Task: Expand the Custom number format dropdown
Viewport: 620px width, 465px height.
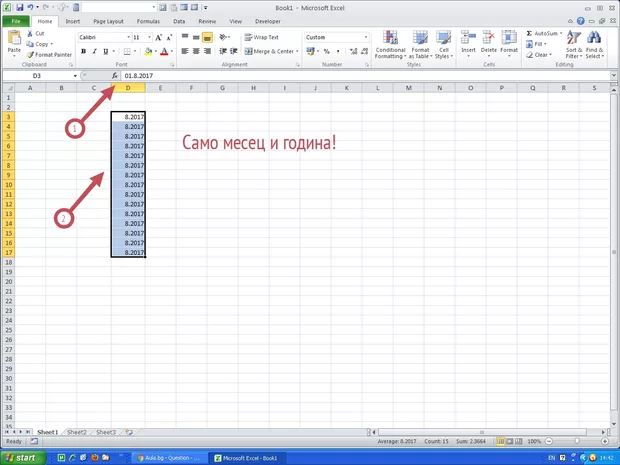Action: [x=366, y=37]
